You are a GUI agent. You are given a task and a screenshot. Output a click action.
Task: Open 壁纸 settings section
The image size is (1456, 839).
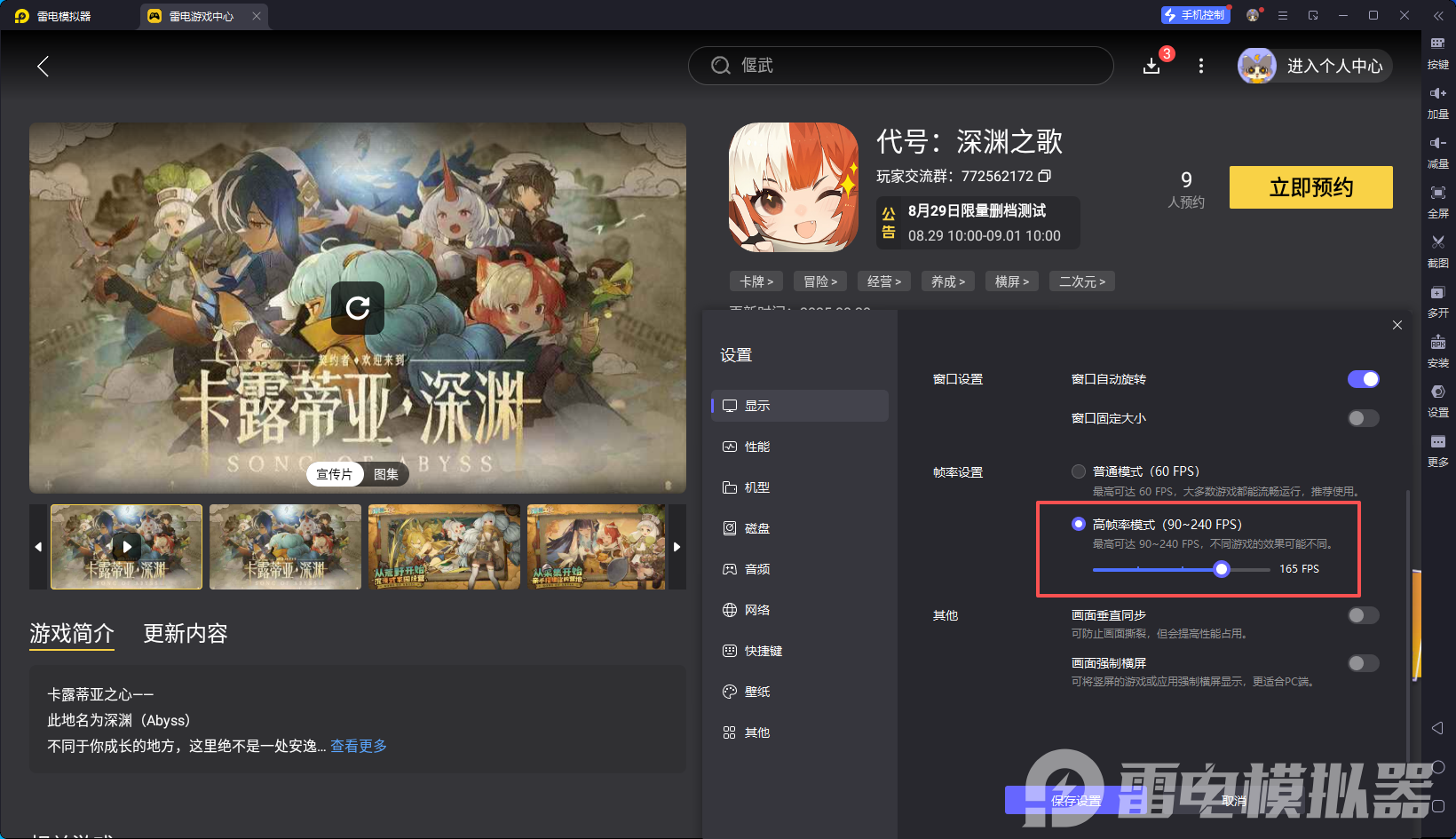tap(800, 692)
